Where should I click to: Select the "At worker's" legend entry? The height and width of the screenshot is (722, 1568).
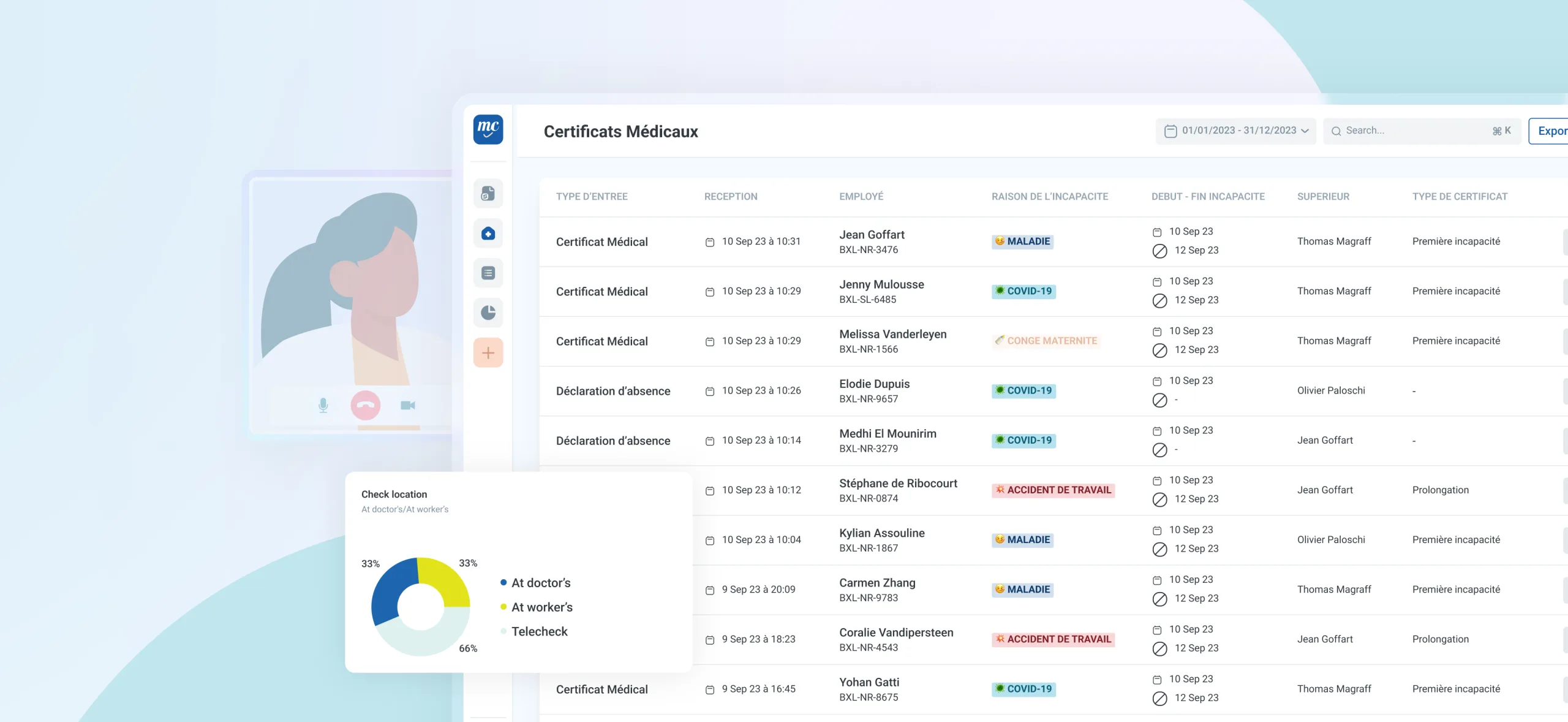point(537,607)
